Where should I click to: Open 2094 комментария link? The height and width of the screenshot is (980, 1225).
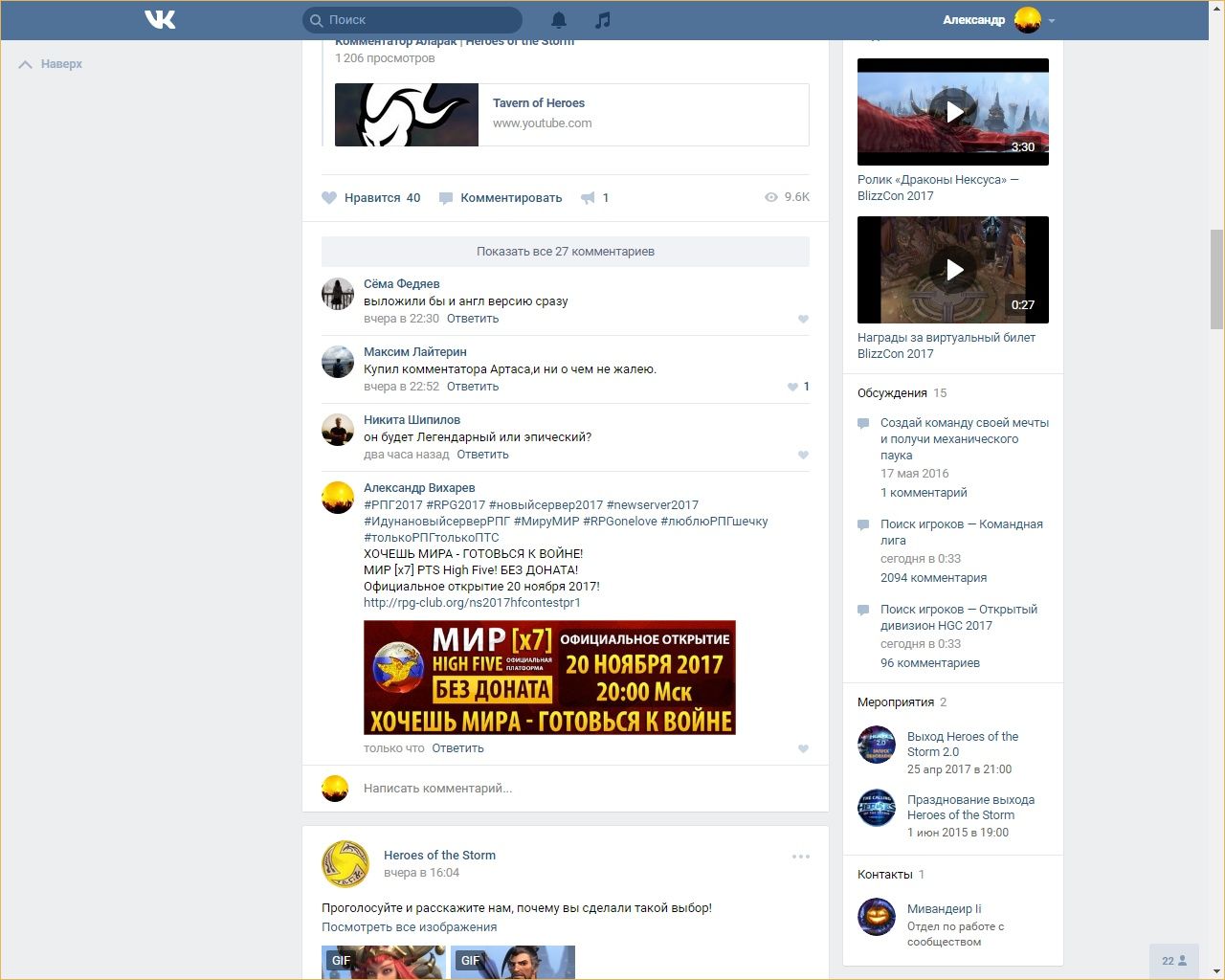(934, 578)
